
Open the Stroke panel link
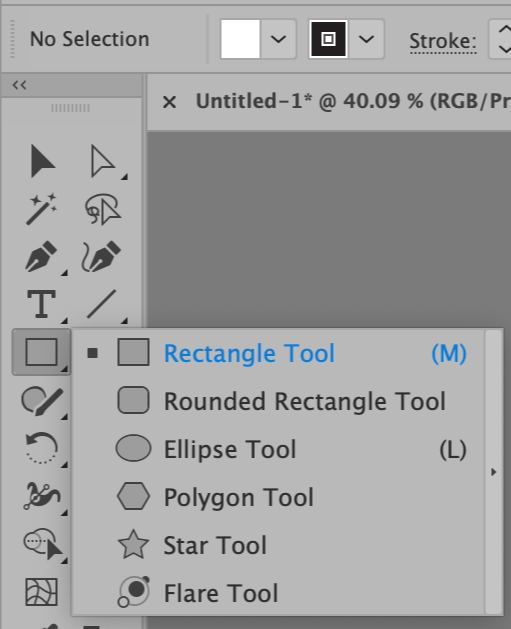tap(443, 41)
